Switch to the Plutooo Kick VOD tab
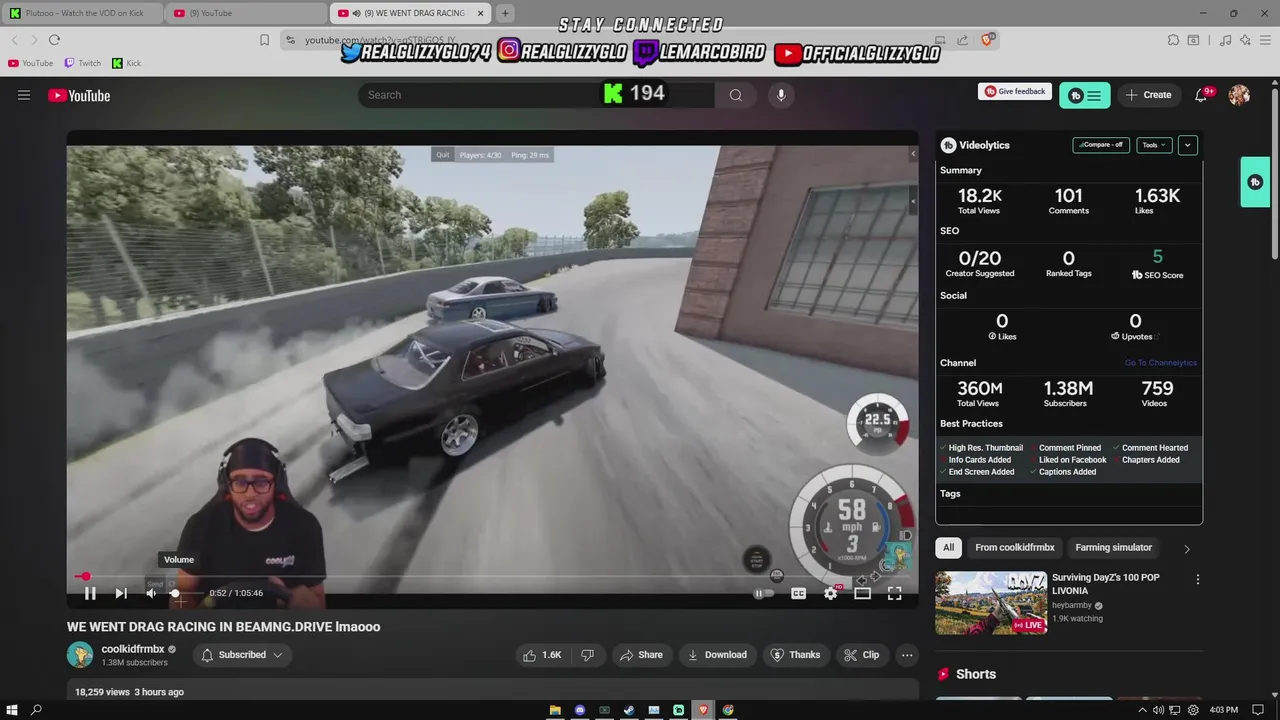 click(x=82, y=13)
